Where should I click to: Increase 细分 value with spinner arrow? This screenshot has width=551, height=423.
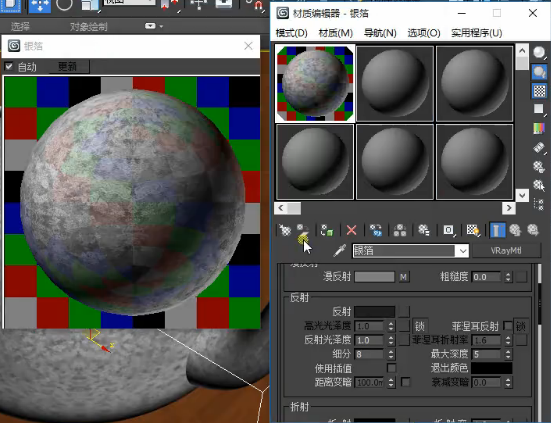391,352
